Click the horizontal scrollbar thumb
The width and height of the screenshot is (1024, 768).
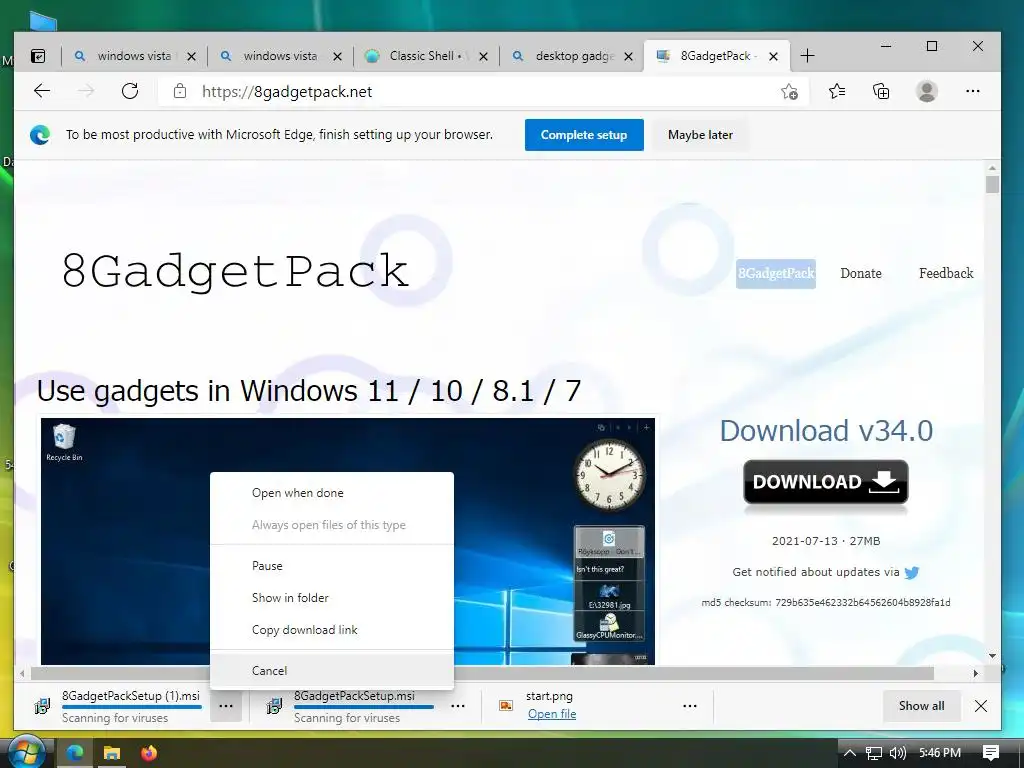(483, 673)
